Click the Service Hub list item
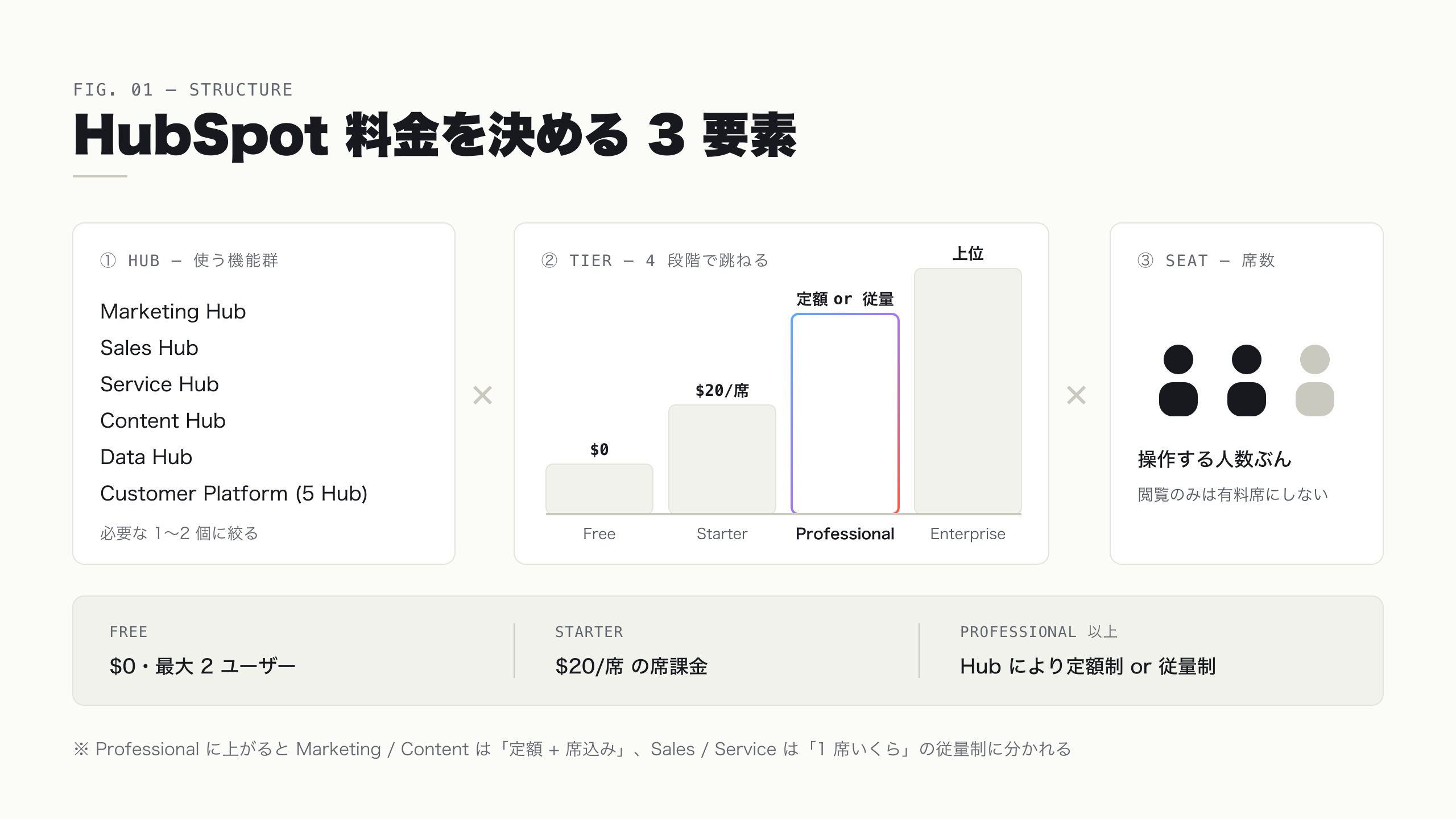1456x819 pixels. coord(159,384)
